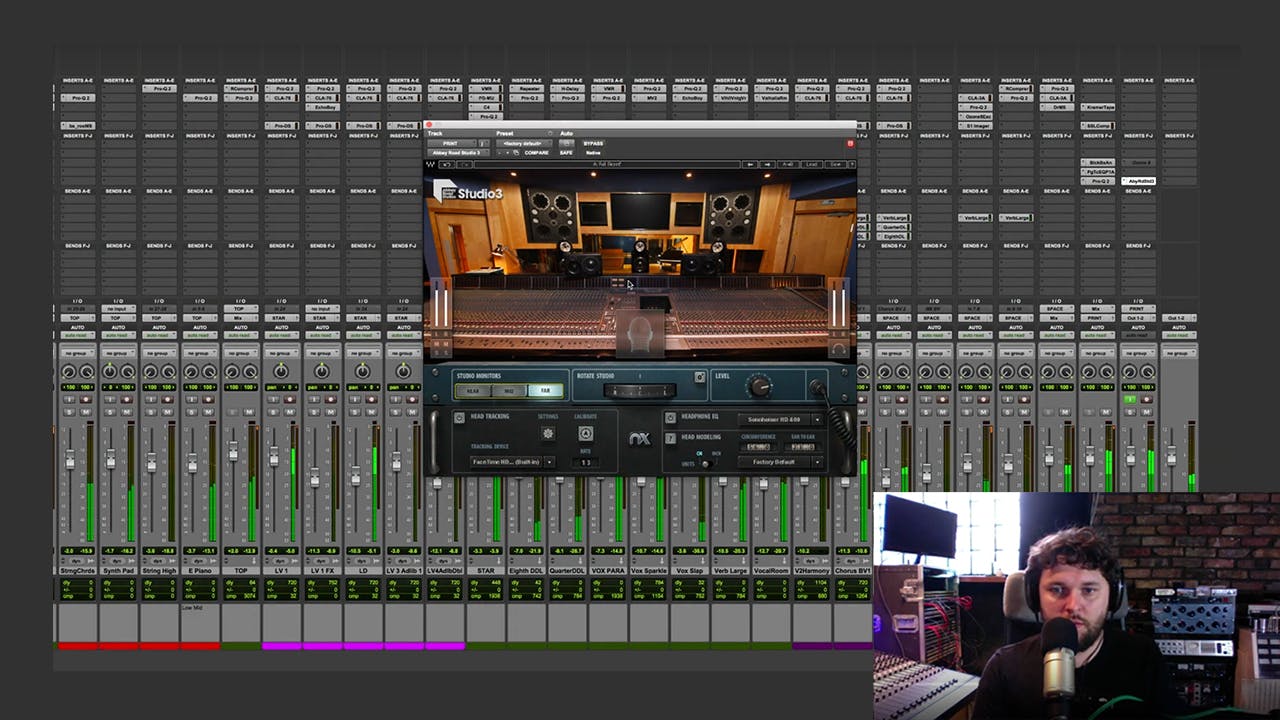Click the Head Modeling icon button
The width and height of the screenshot is (1280, 720).
tap(671, 438)
